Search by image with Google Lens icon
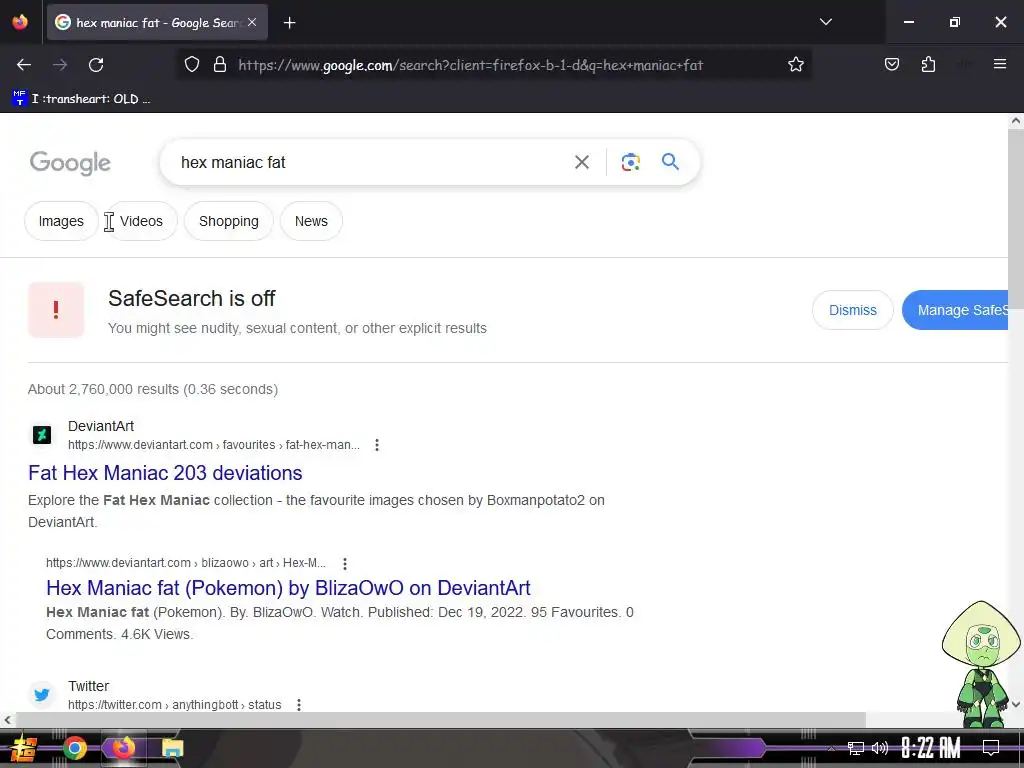1024x768 pixels. [630, 162]
